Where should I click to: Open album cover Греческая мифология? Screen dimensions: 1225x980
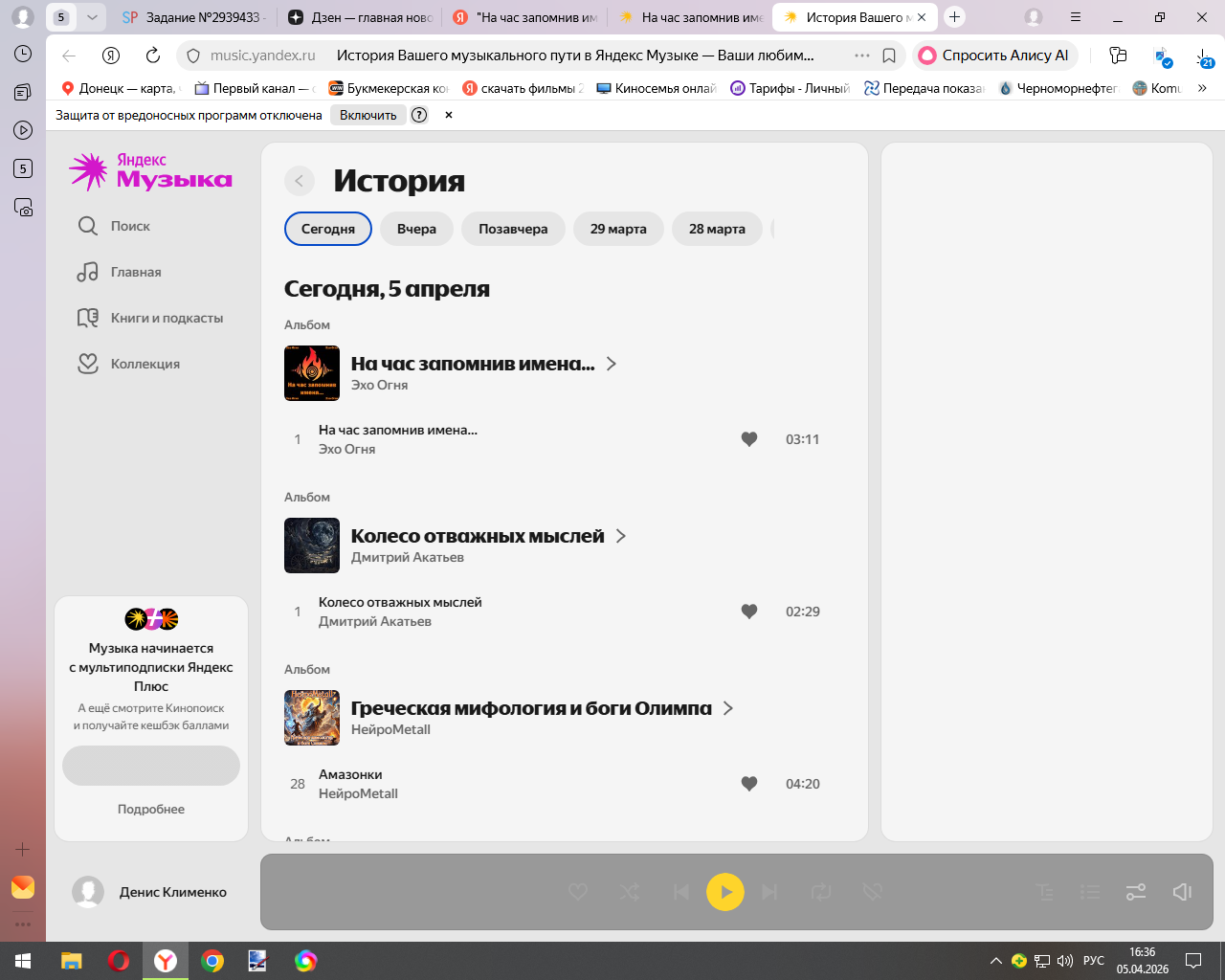coord(312,718)
